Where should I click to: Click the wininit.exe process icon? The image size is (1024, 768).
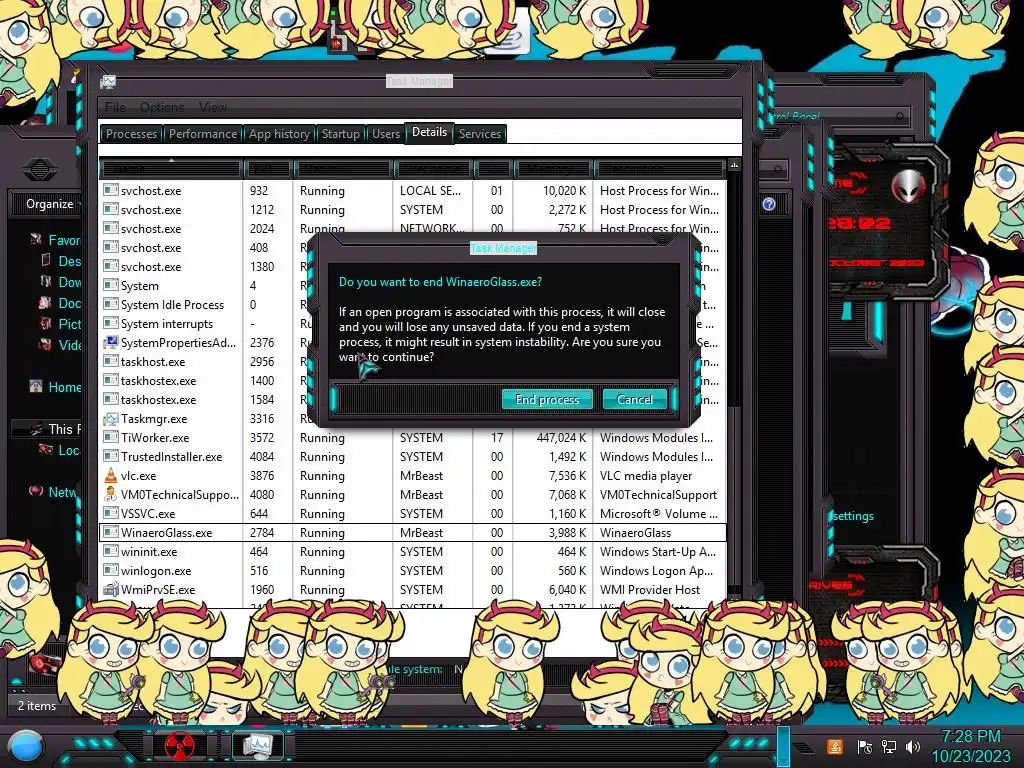[111, 551]
